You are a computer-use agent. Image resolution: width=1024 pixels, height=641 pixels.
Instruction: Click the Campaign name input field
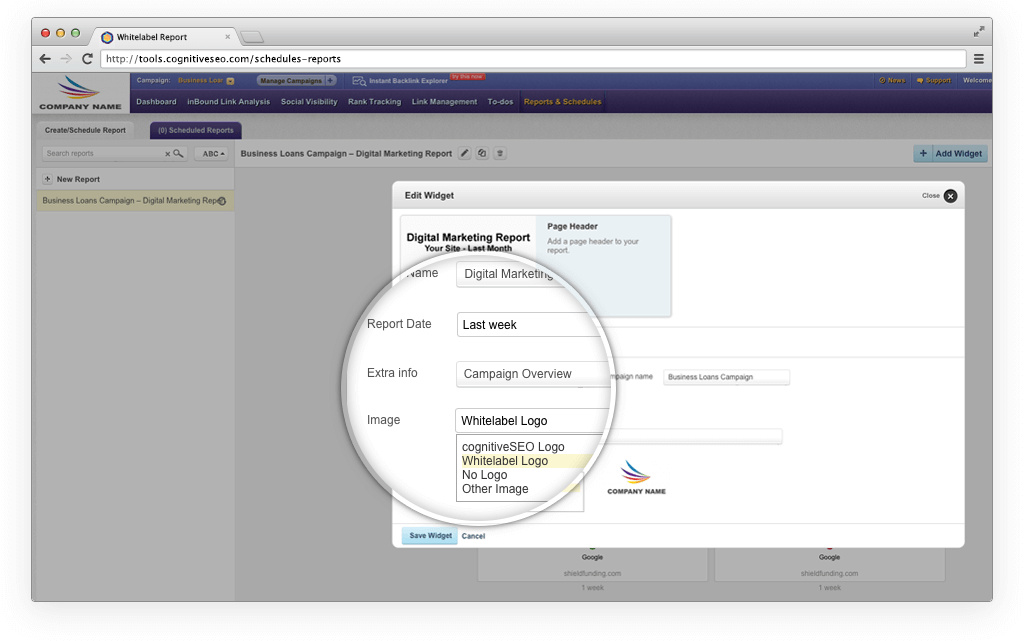pyautogui.click(x=727, y=377)
